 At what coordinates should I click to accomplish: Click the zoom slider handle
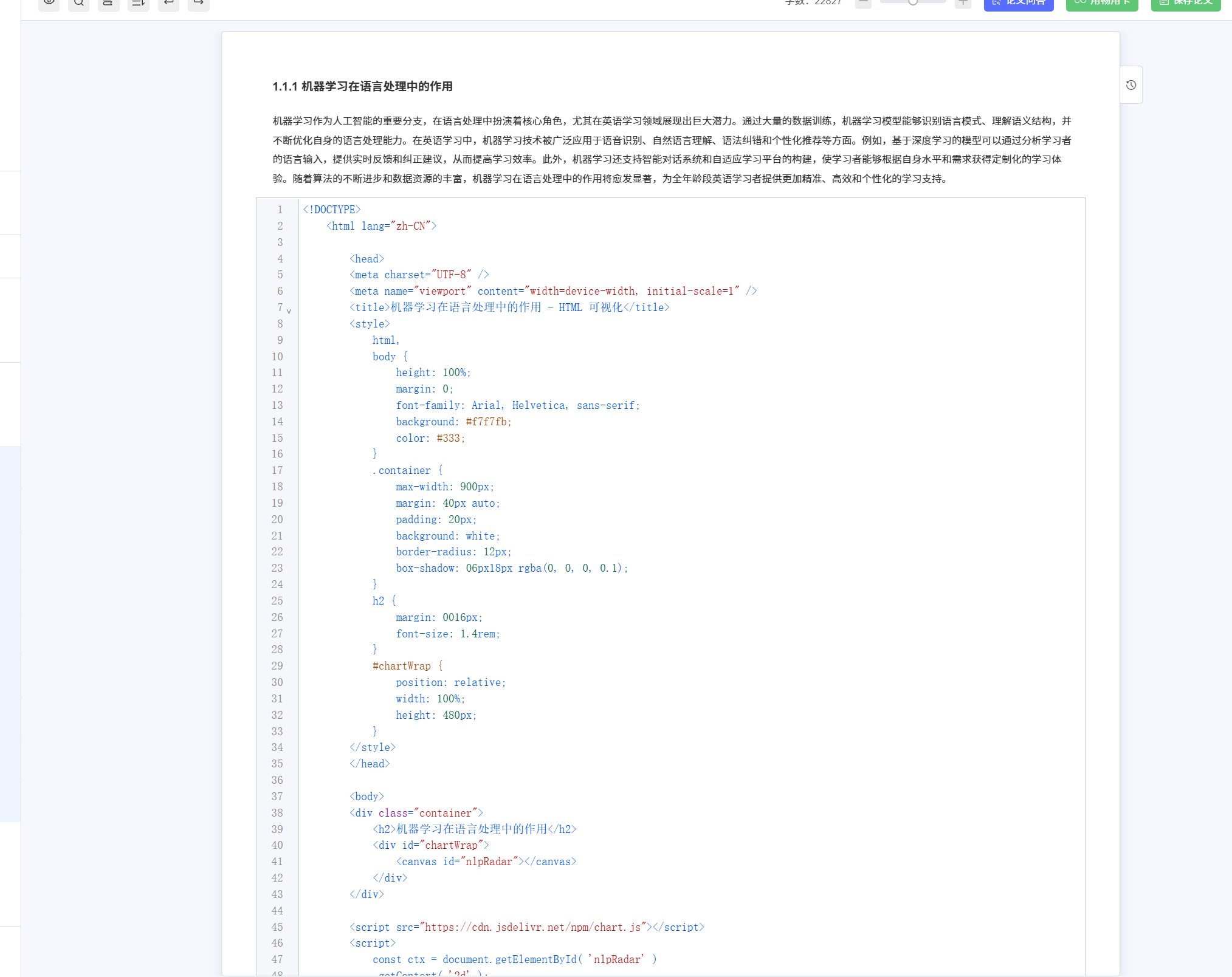coord(913,2)
